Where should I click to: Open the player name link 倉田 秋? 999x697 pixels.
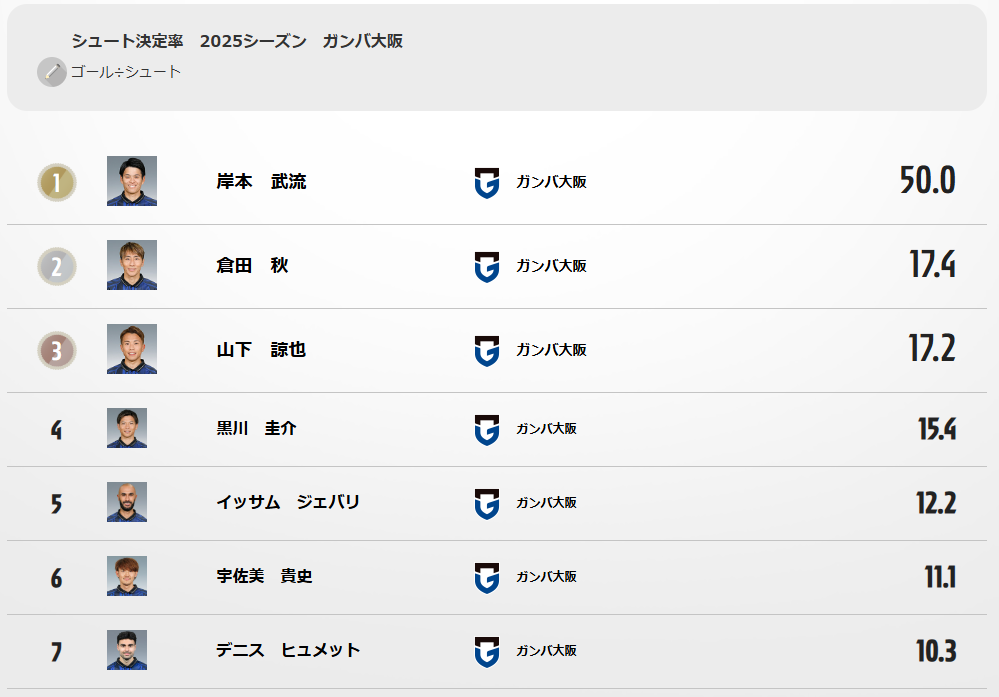pyautogui.click(x=252, y=266)
